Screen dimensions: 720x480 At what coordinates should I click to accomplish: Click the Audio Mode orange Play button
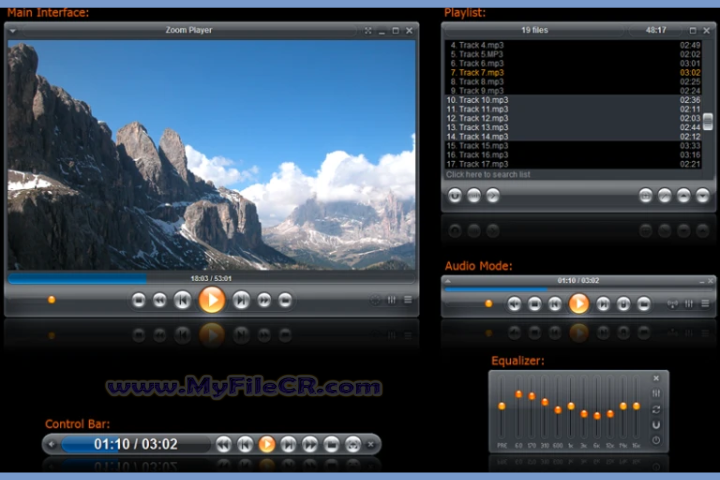[579, 304]
